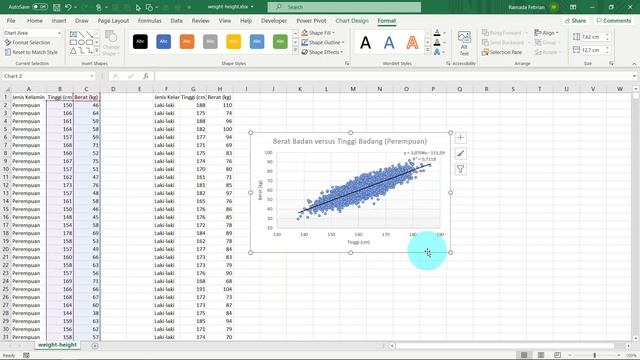Click the Share button
Viewport: 640px width, 360px height.
click(576, 20)
